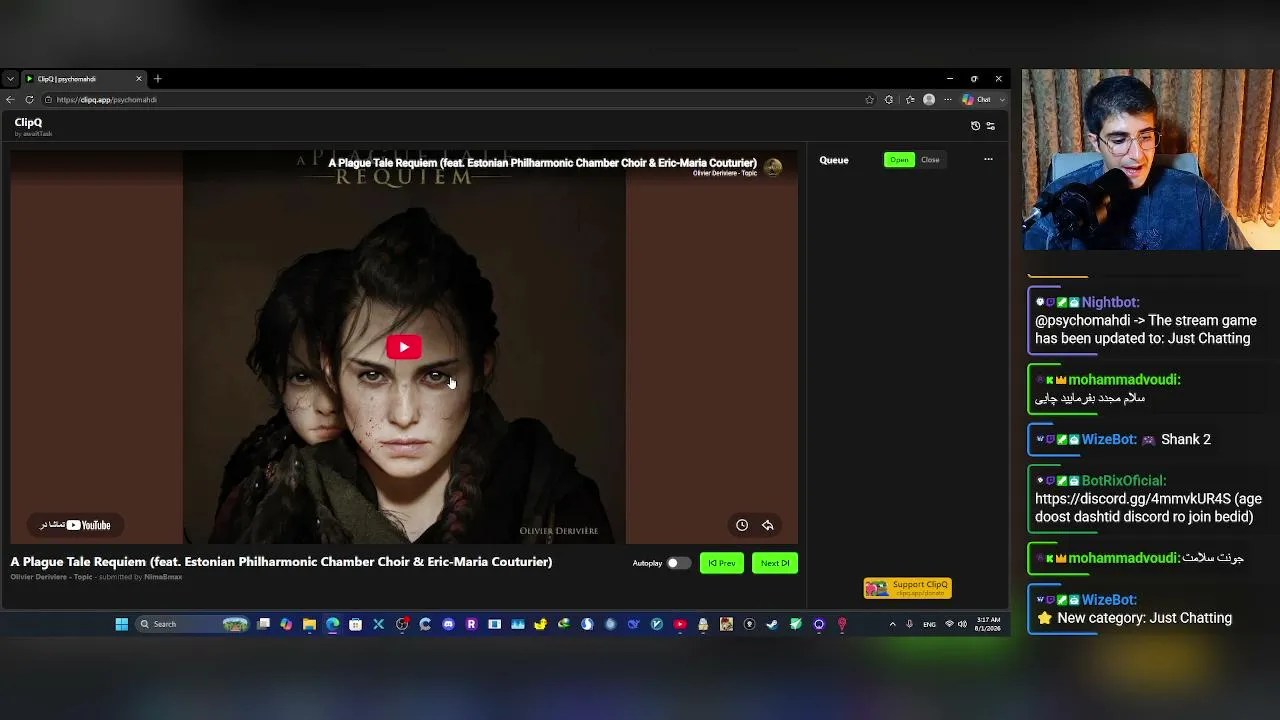The height and width of the screenshot is (720, 1280).
Task: Switch the ENG input language
Action: [929, 624]
